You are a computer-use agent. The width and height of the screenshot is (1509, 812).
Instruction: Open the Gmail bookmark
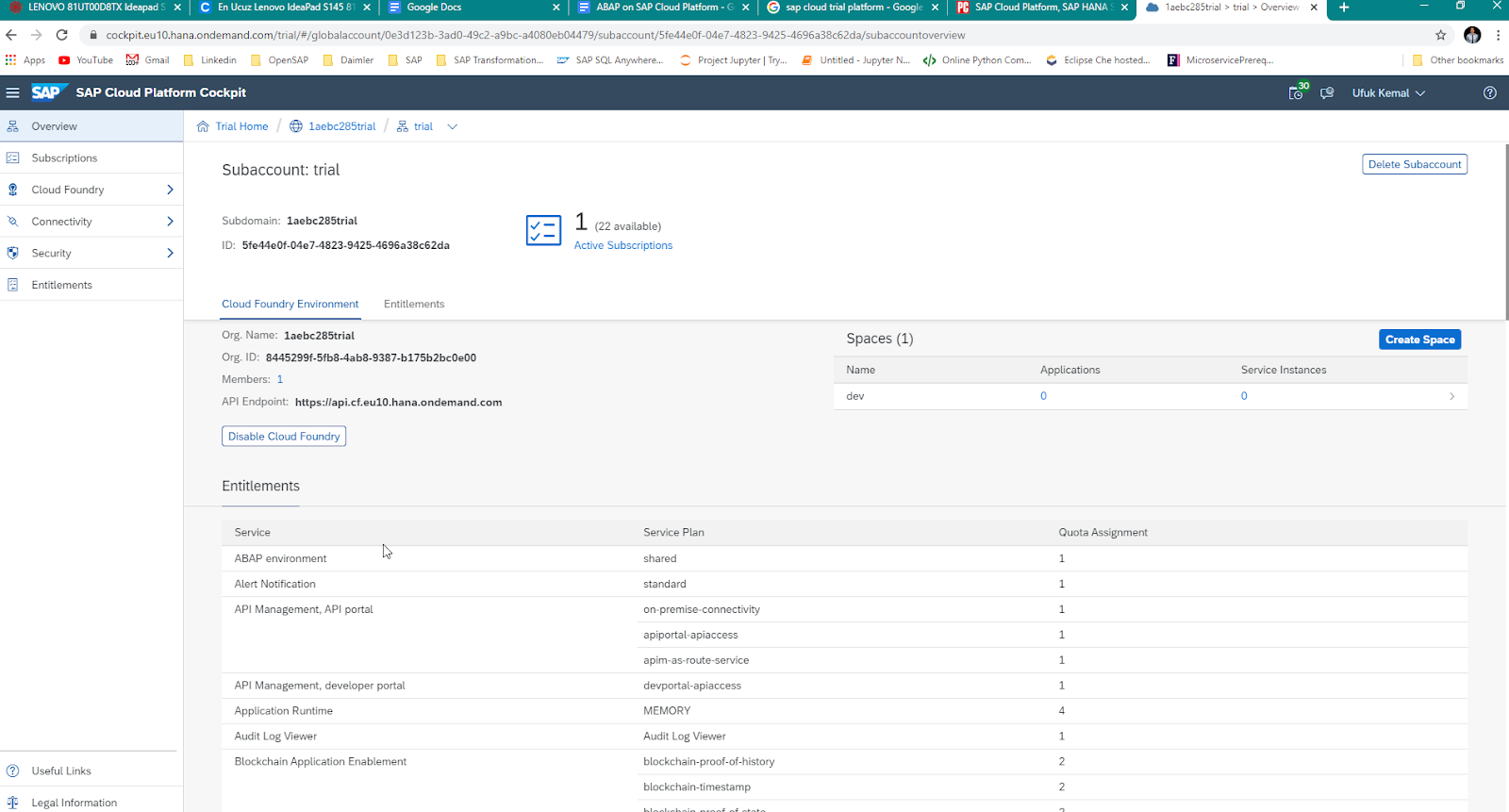(148, 59)
